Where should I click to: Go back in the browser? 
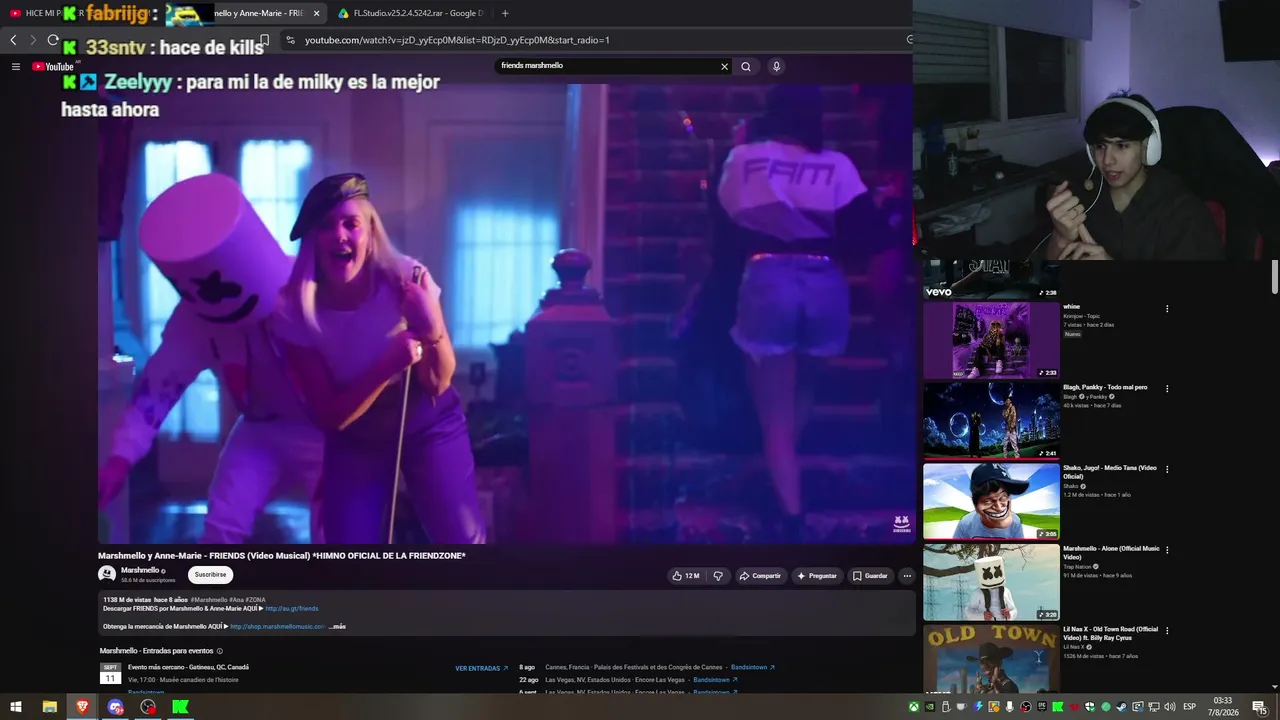[13, 40]
